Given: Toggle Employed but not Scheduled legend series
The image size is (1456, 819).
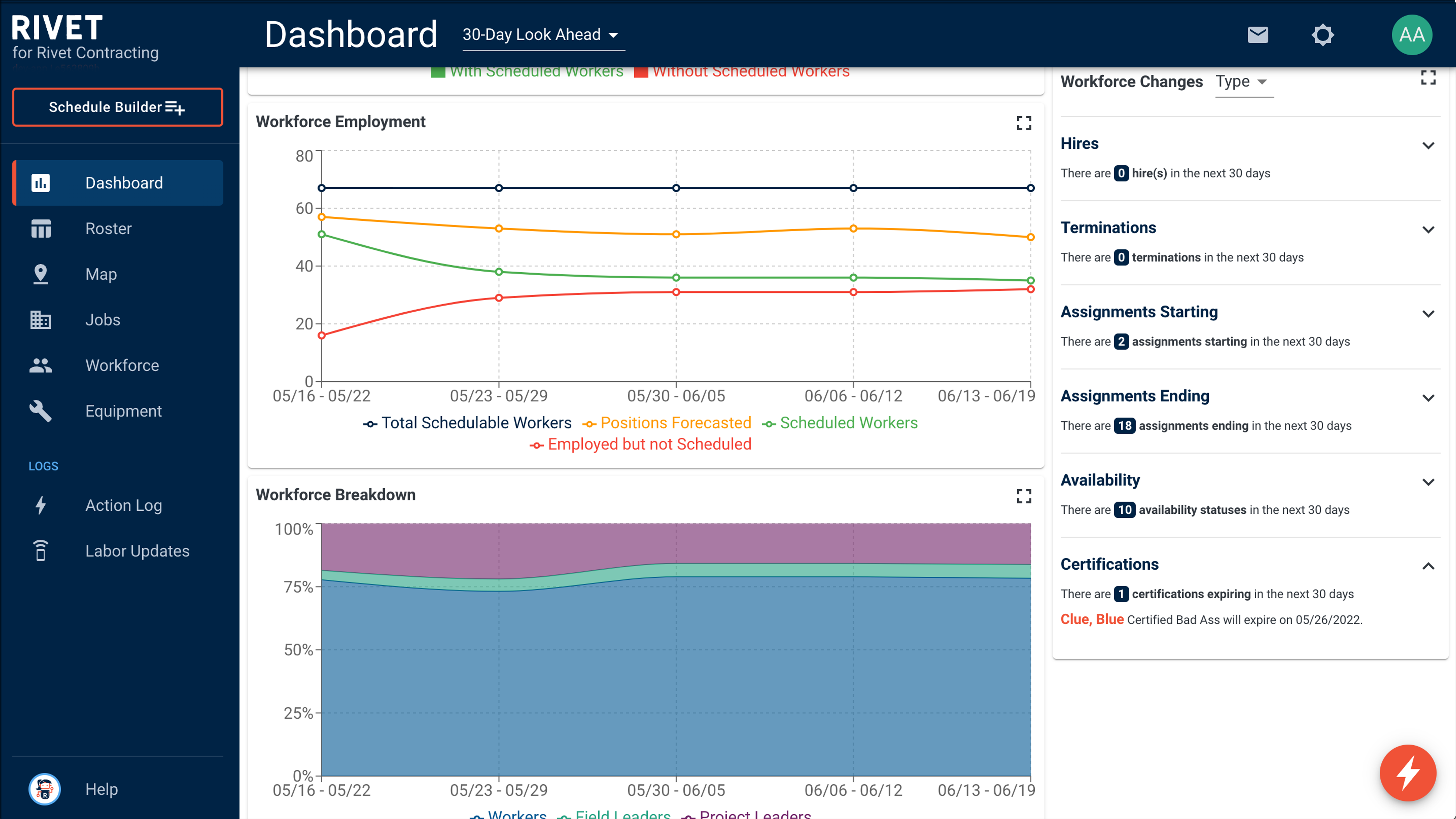Looking at the screenshot, I should point(640,444).
